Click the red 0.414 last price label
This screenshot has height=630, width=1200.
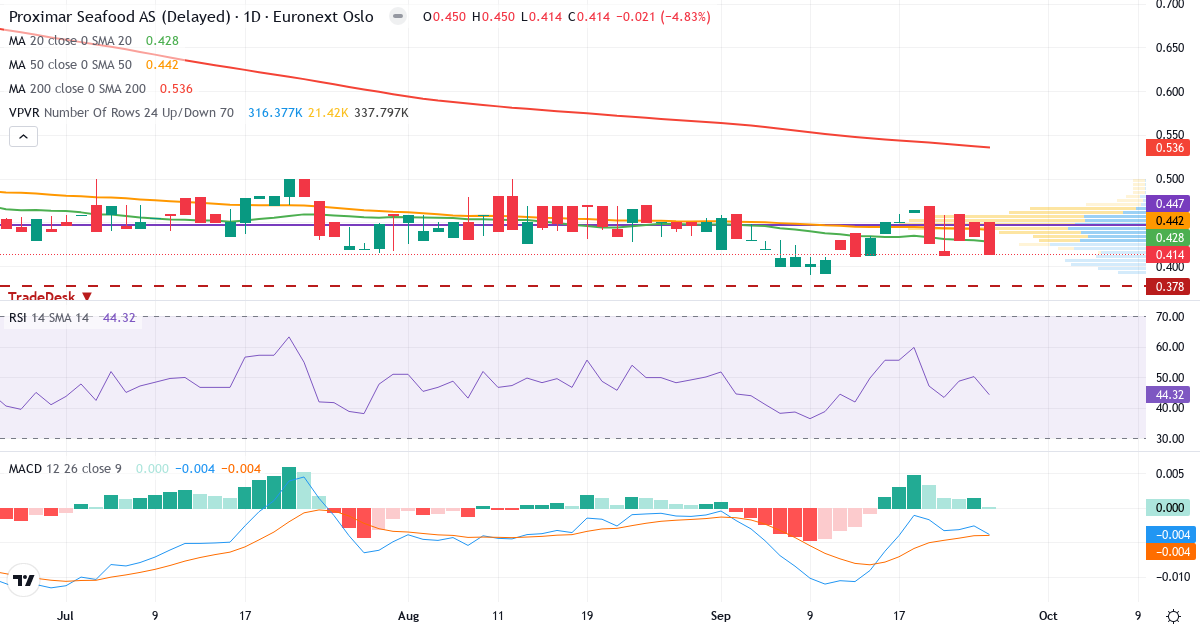coord(1168,254)
